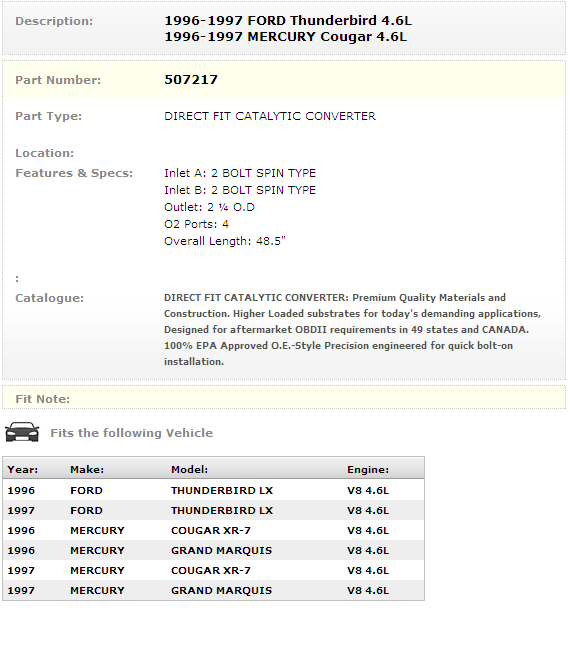The height and width of the screenshot is (659, 570).
Task: Click the 1996-1997 FORD Thunderbird 4.6L description line
Action: [x=288, y=21]
